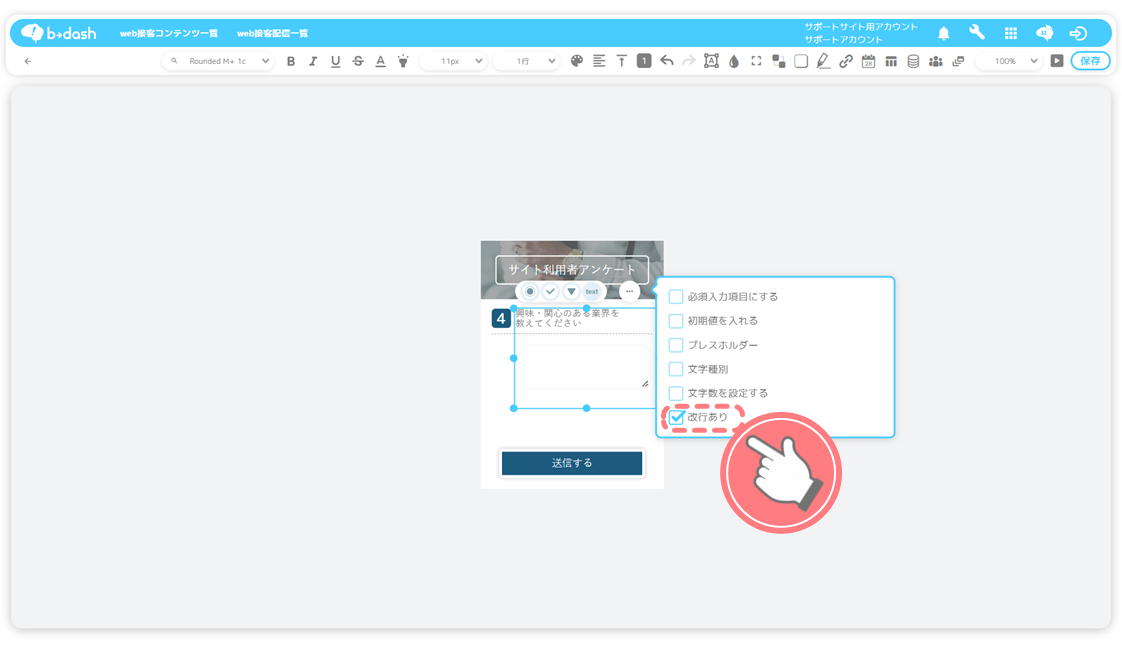This screenshot has width=1122, height=649.
Task: Click the database icon
Action: coord(913,62)
